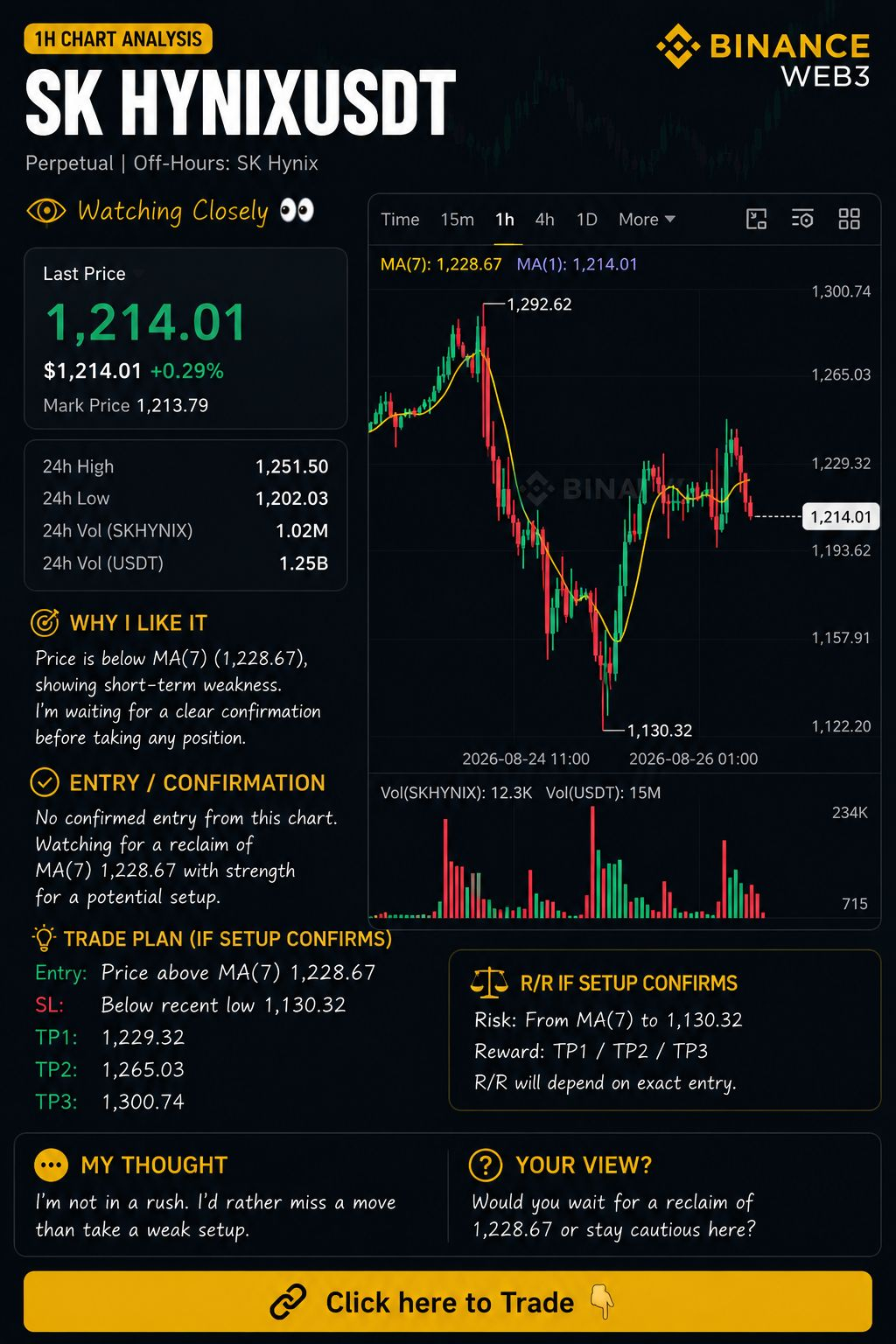Click the SK HYNIXUSDT title
896x1344 pixels.
[241, 103]
